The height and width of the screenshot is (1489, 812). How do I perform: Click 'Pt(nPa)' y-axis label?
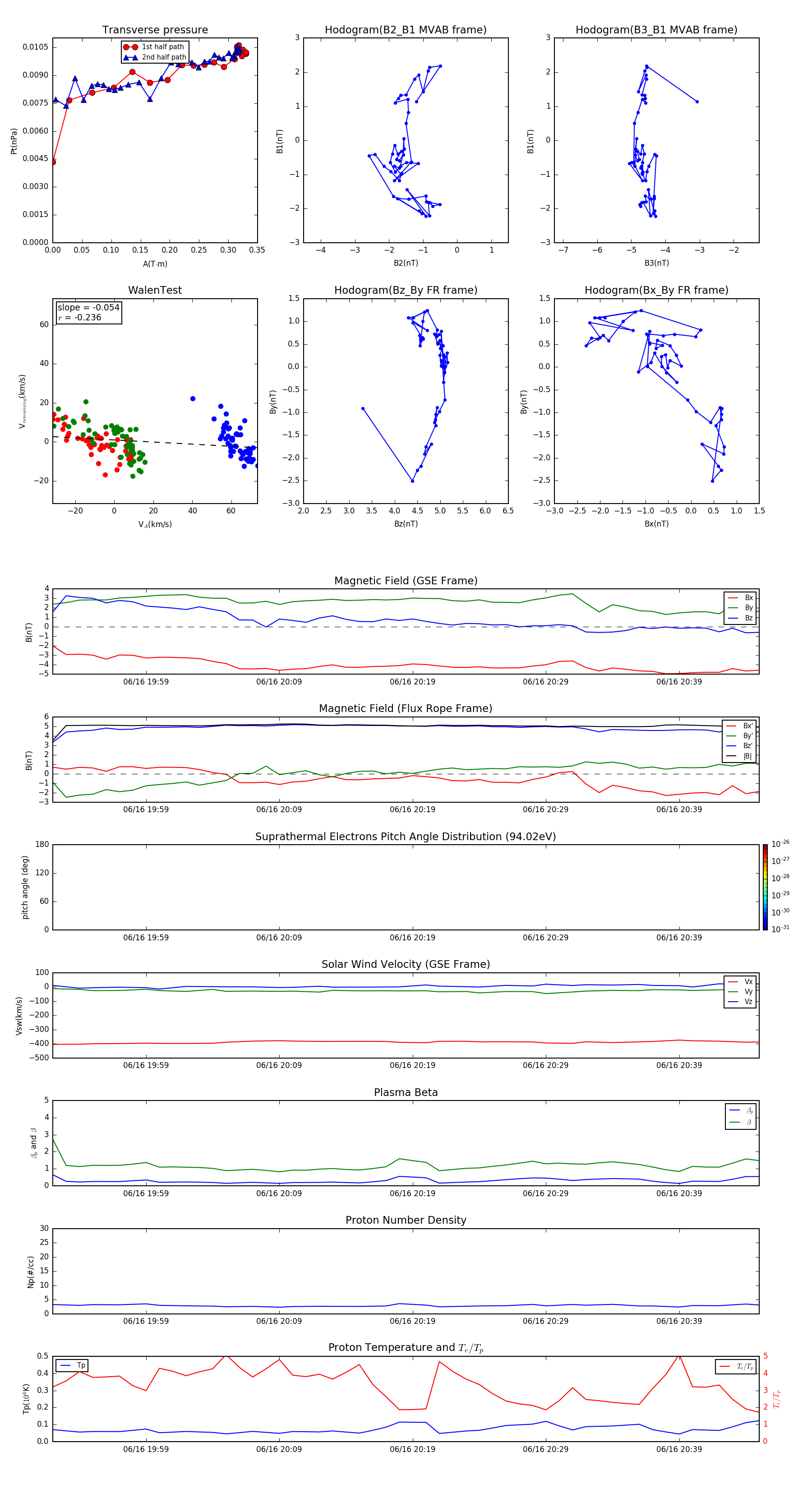click(14, 141)
